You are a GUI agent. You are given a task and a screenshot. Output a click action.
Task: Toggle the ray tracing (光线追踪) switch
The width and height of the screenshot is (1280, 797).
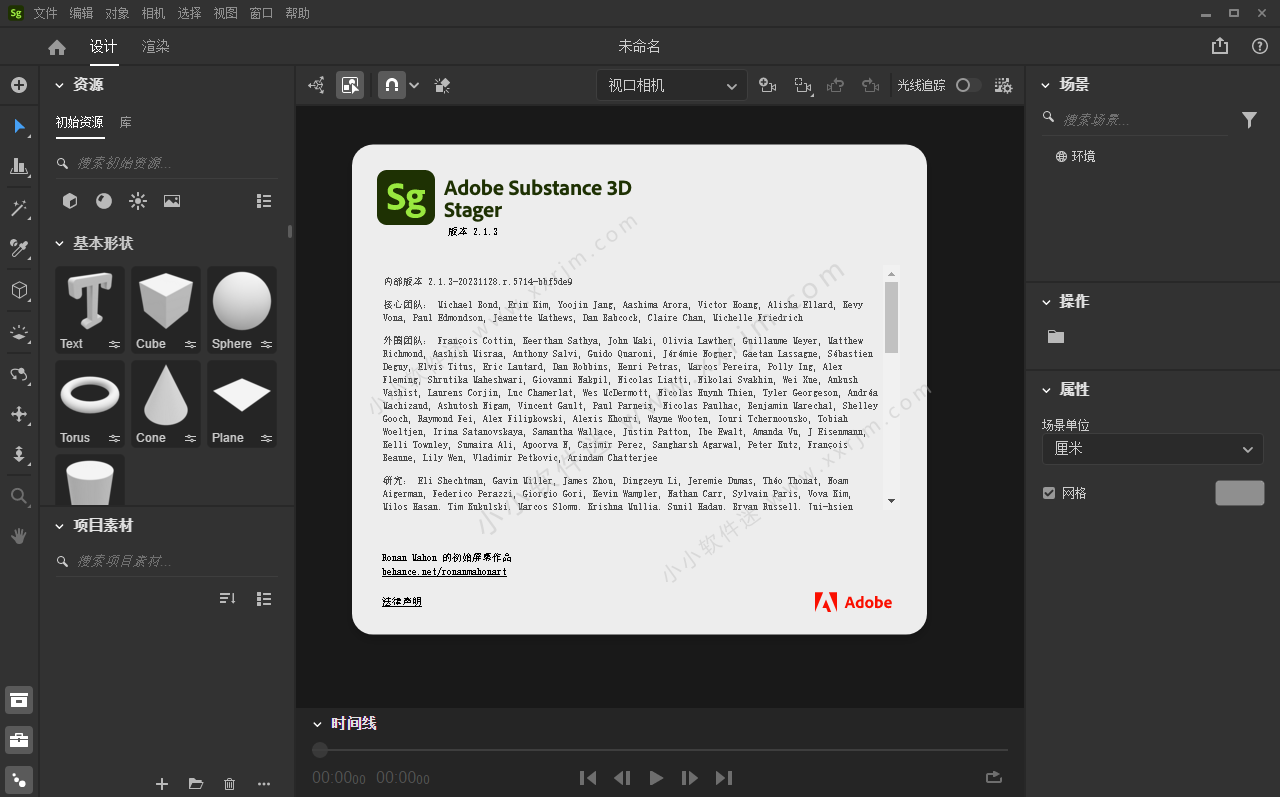tap(967, 86)
